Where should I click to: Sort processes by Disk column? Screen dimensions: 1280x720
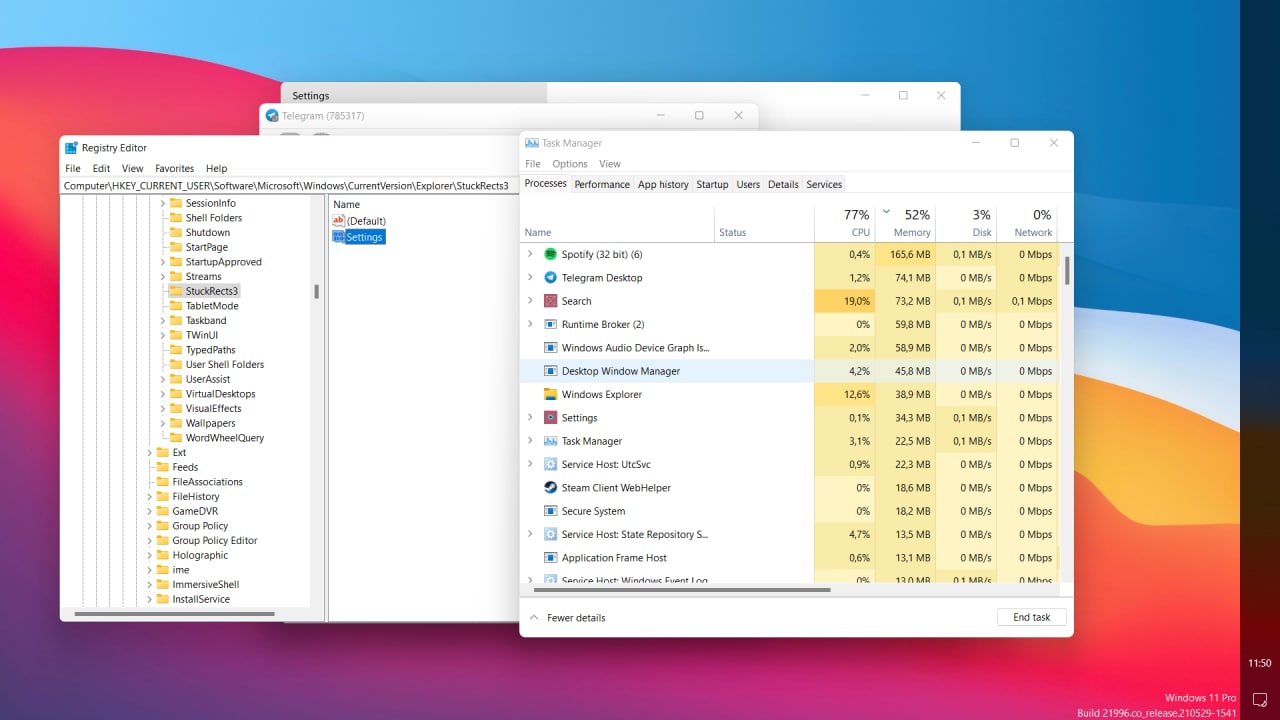[966, 223]
